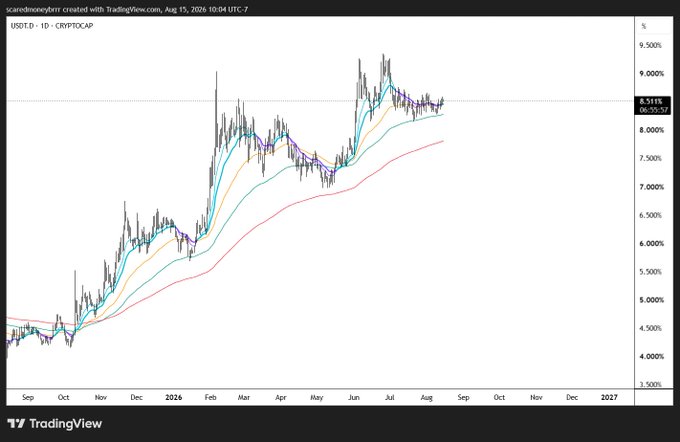The width and height of the screenshot is (680, 442).
Task: Click the Dec label before 2027
Action: point(572,397)
